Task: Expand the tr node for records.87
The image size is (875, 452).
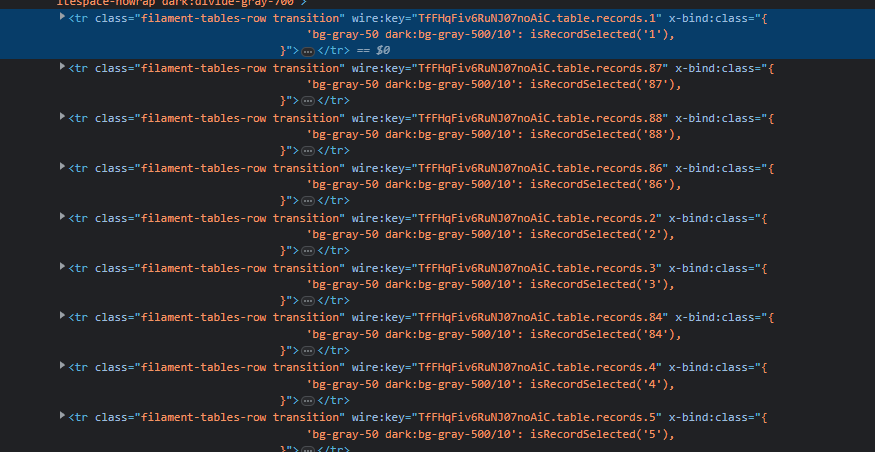Action: point(62,66)
